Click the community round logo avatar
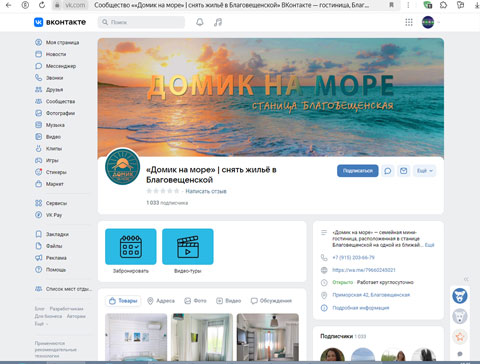 pyautogui.click(x=122, y=167)
